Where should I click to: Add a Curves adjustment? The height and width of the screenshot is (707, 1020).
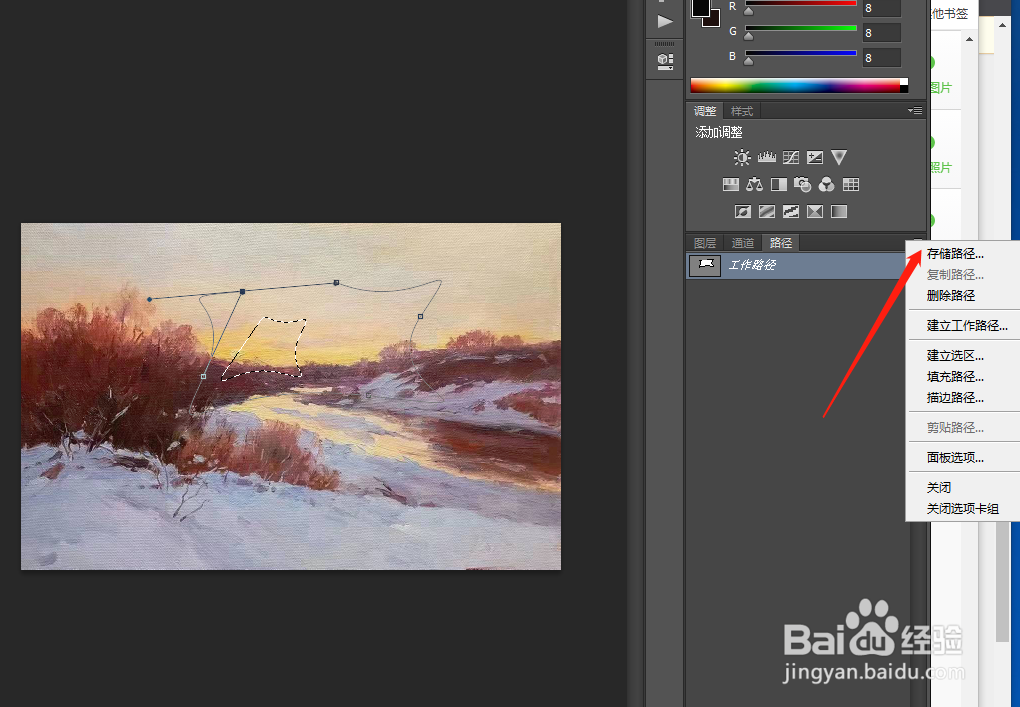click(x=790, y=157)
